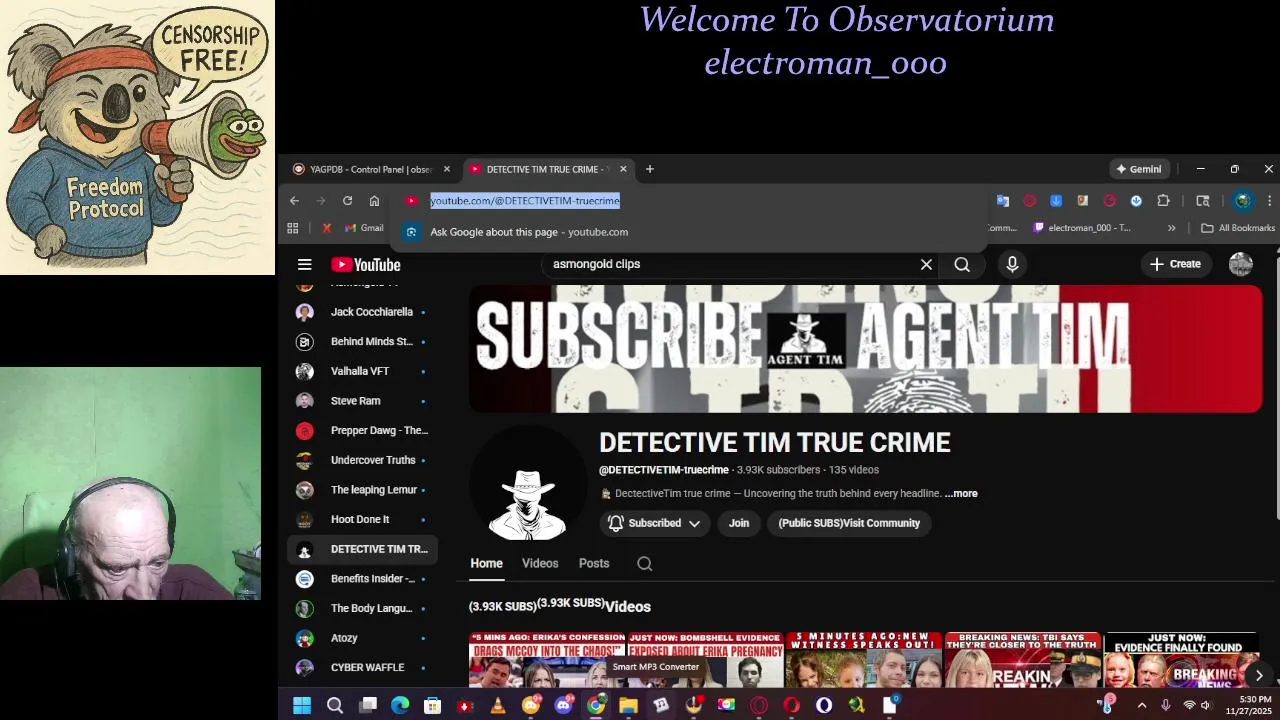
Task: Show hidden system tray icons
Action: click(x=1141, y=706)
